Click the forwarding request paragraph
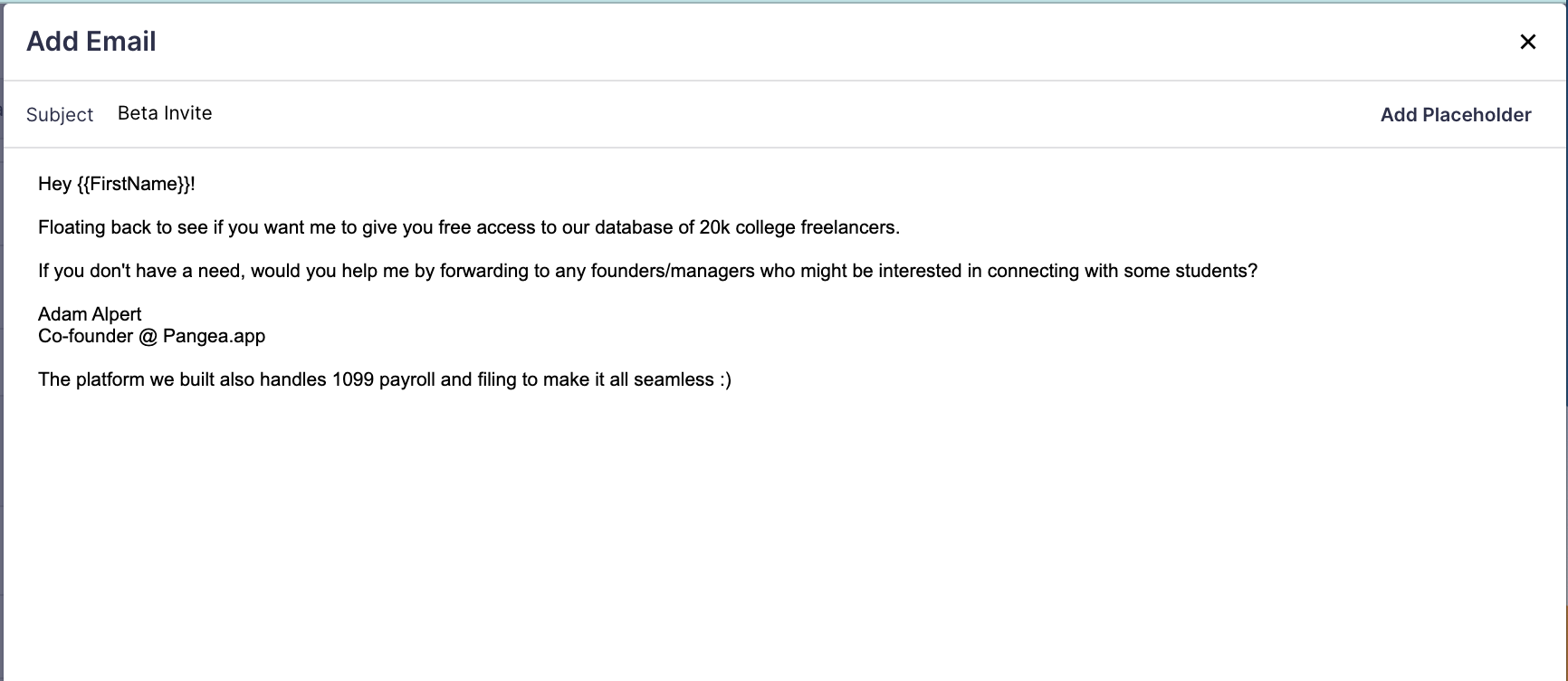Viewport: 1568px width, 681px height. point(648,269)
